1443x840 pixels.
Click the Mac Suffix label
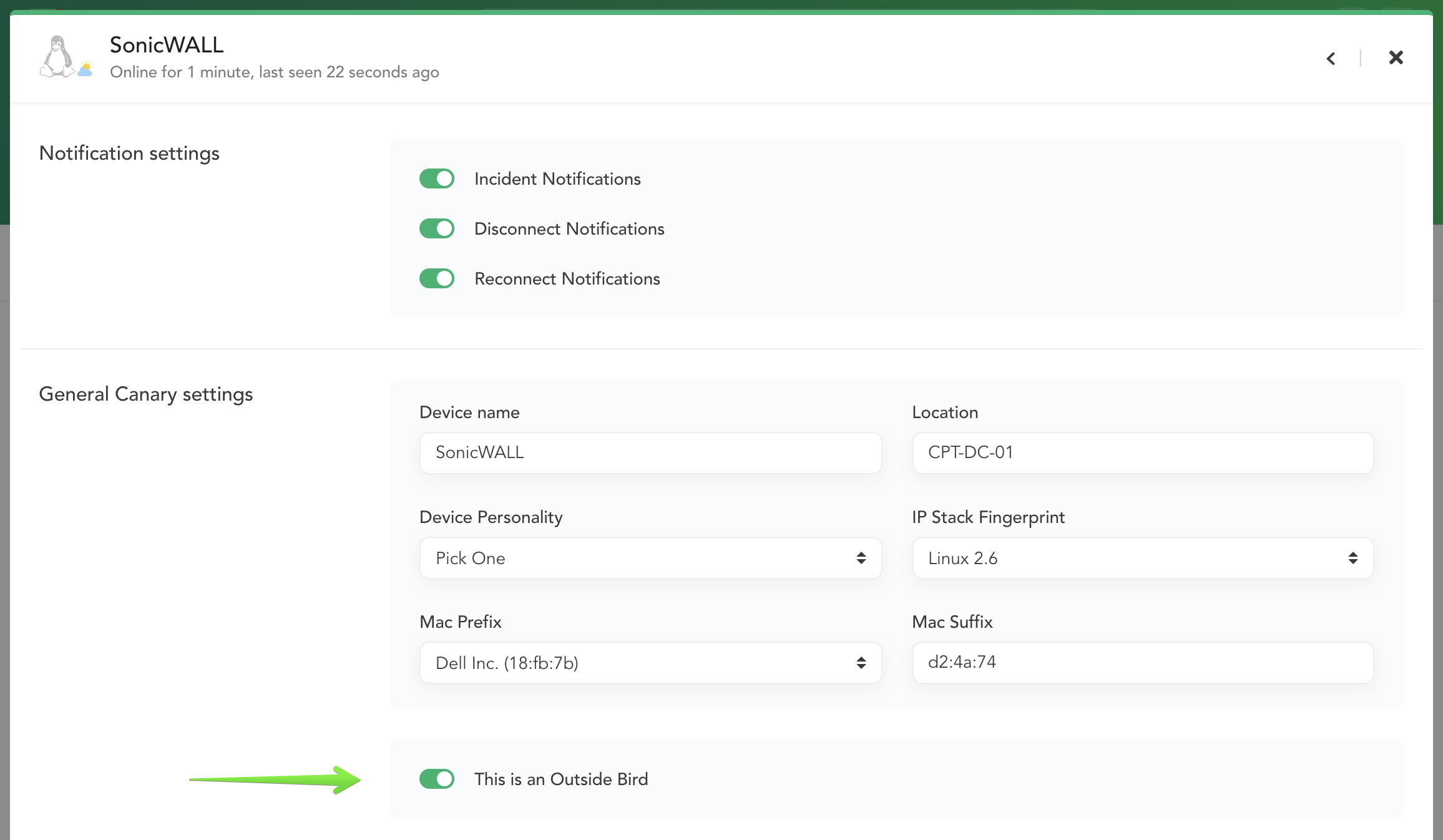coord(952,622)
